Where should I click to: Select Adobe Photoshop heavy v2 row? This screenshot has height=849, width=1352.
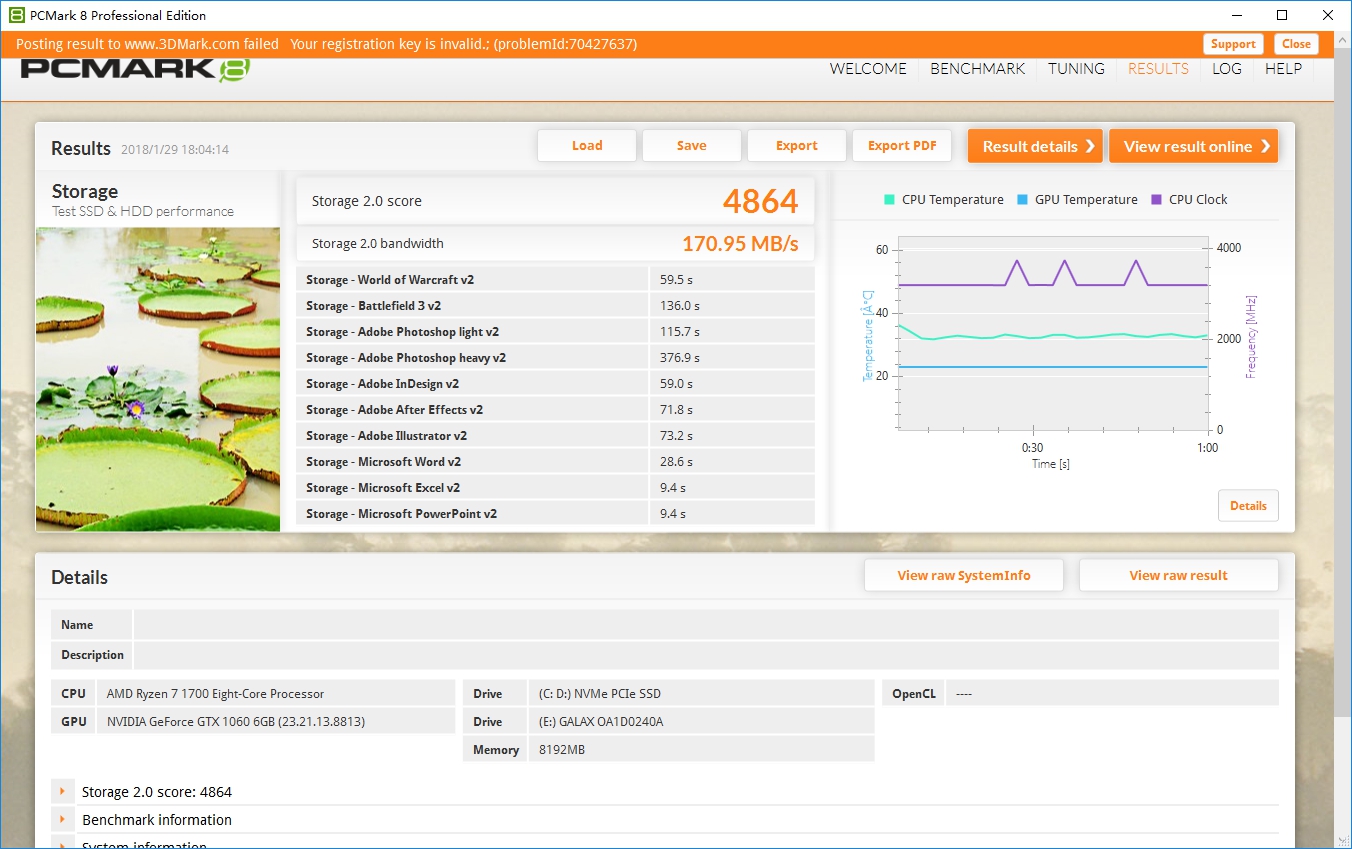[x=556, y=358]
